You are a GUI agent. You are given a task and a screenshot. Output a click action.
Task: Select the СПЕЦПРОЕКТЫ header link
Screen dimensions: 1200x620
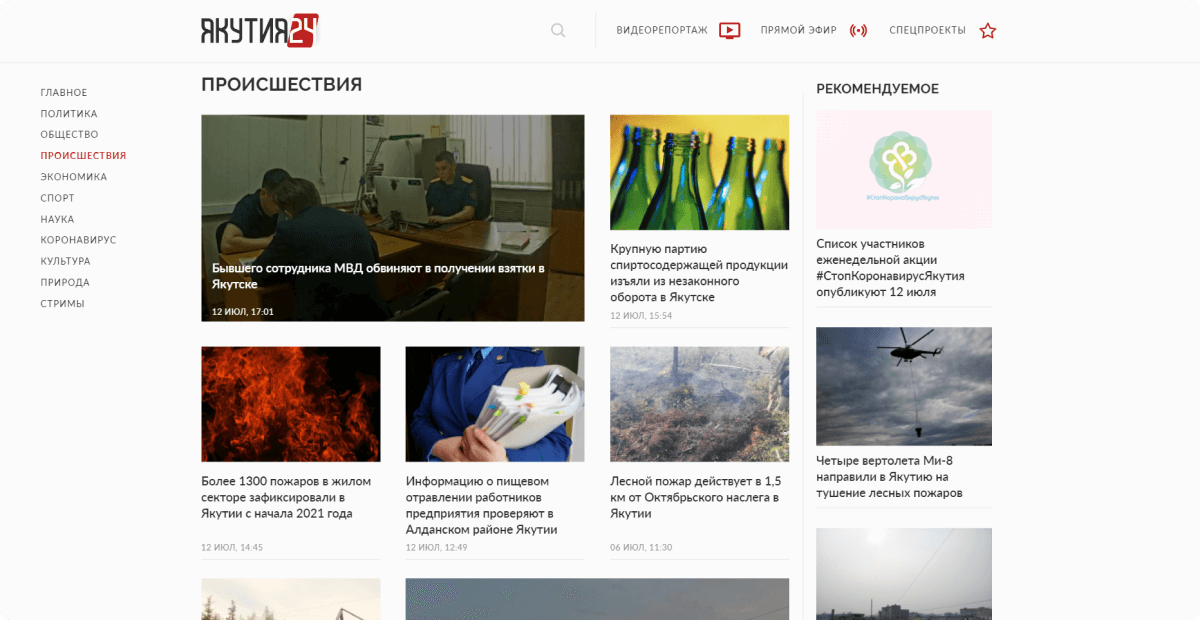click(927, 30)
